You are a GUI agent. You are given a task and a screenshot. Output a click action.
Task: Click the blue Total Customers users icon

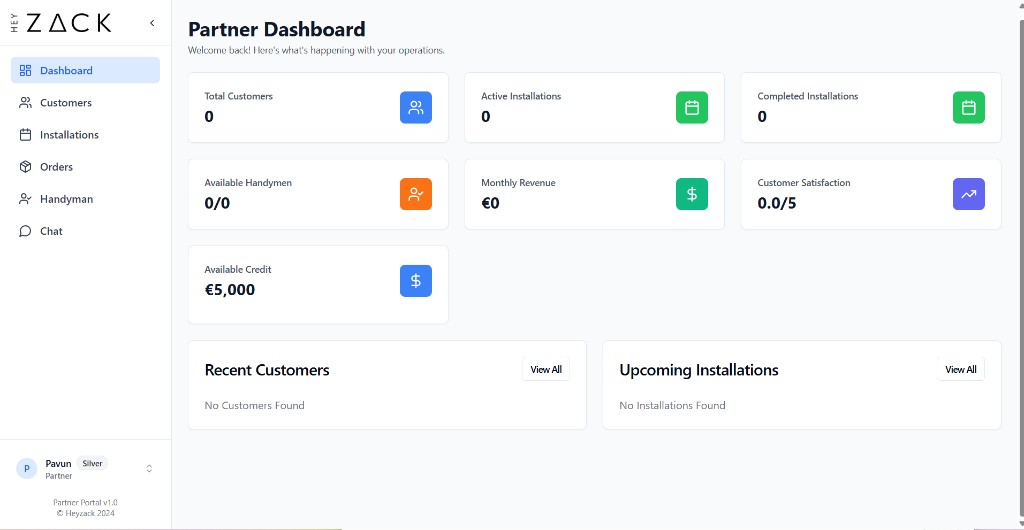pyautogui.click(x=416, y=108)
